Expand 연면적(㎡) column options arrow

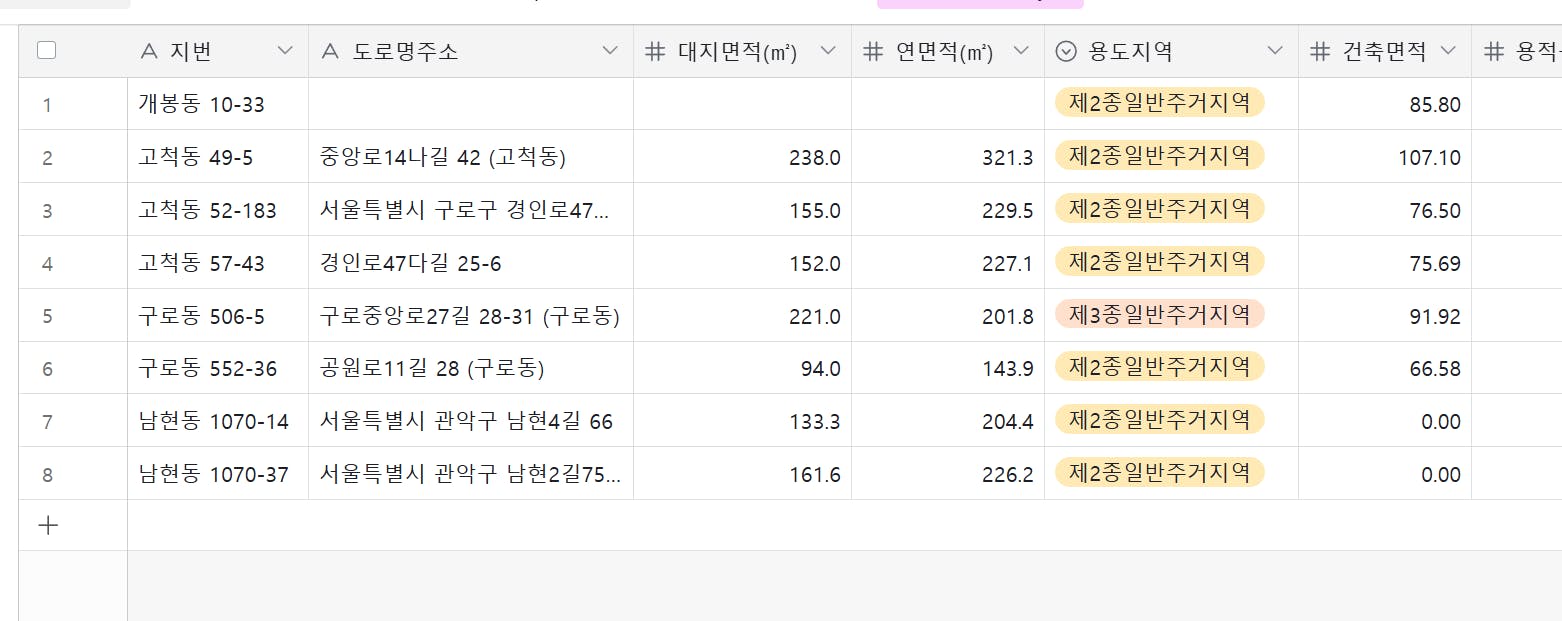(1021, 52)
